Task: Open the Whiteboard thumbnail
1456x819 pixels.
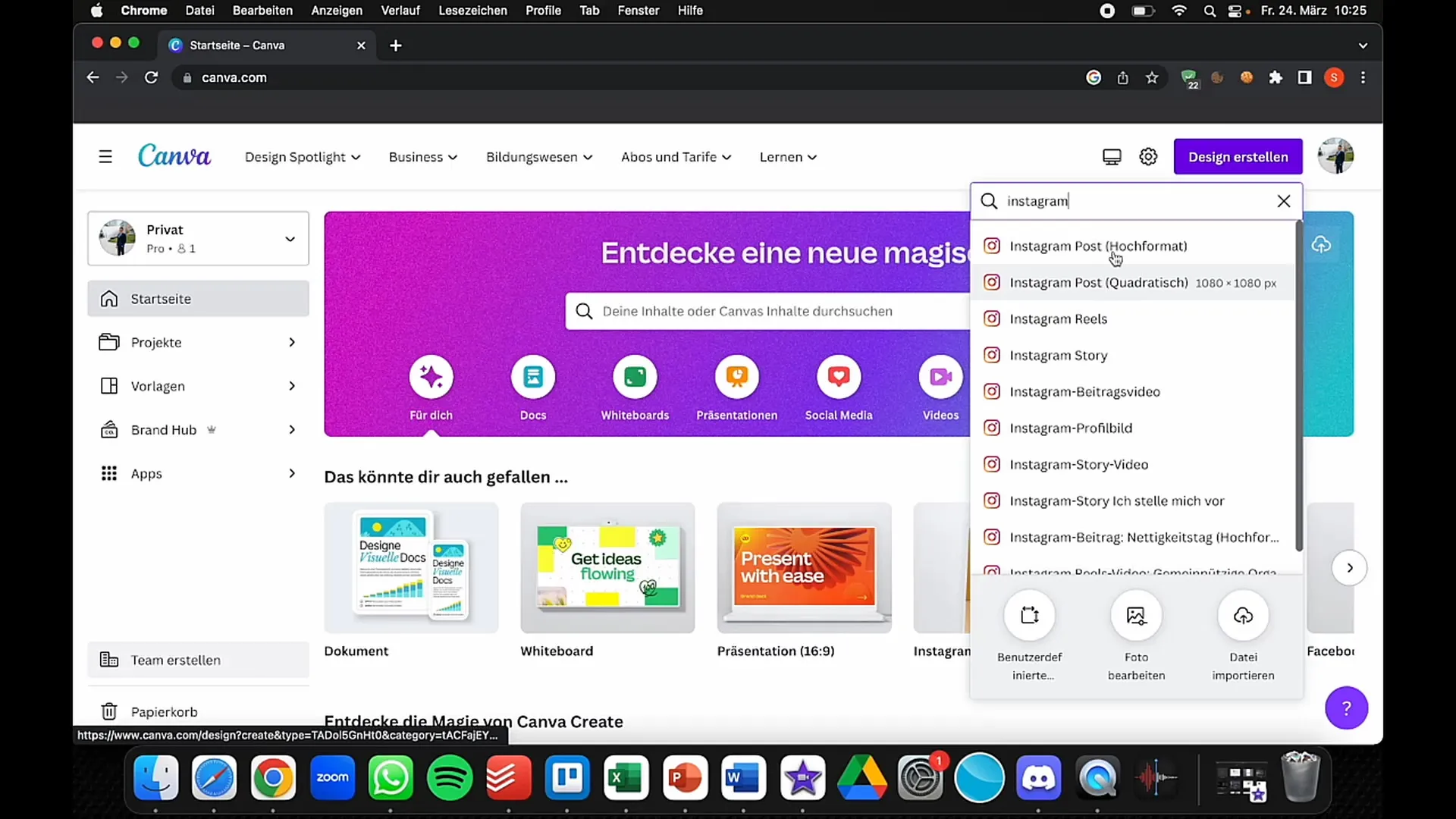Action: click(x=607, y=568)
